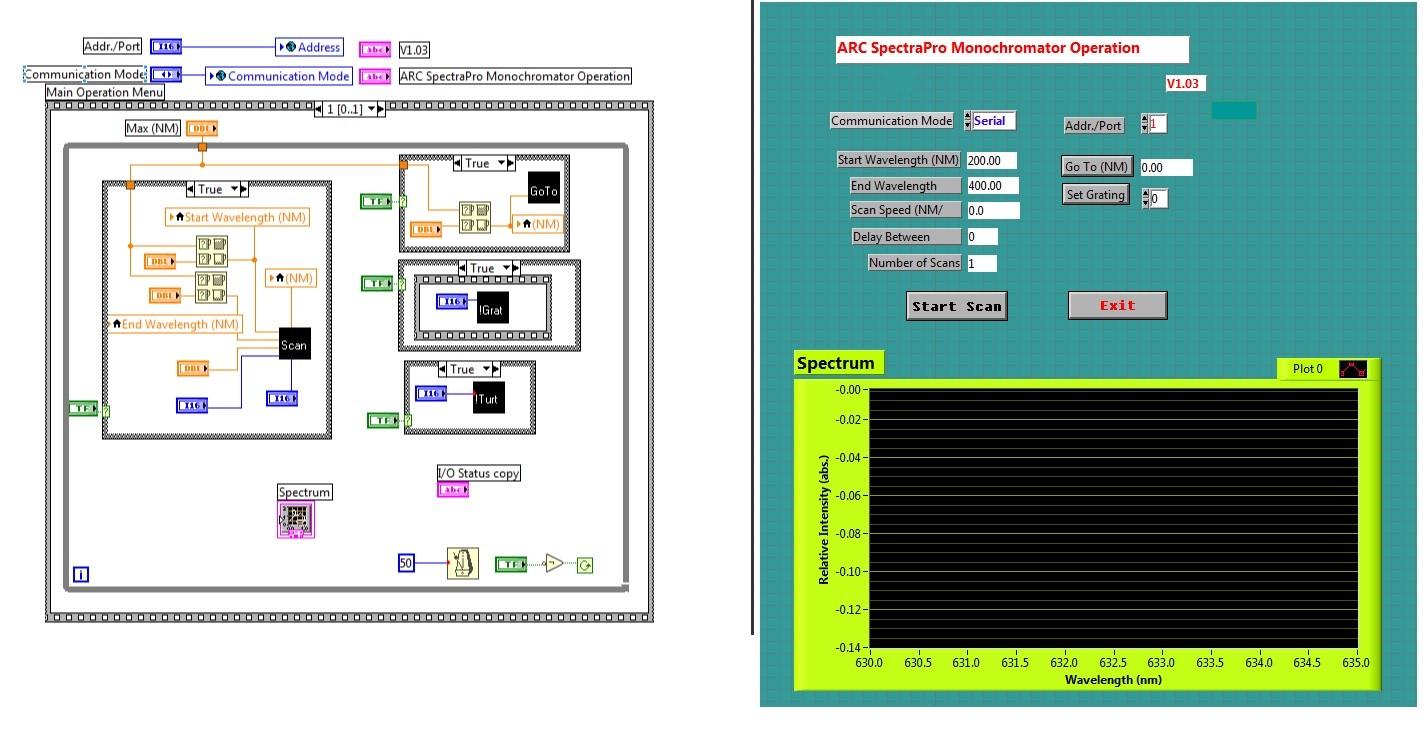This screenshot has width=1425, height=737.
Task: Click the Exit button
Action: click(1117, 306)
